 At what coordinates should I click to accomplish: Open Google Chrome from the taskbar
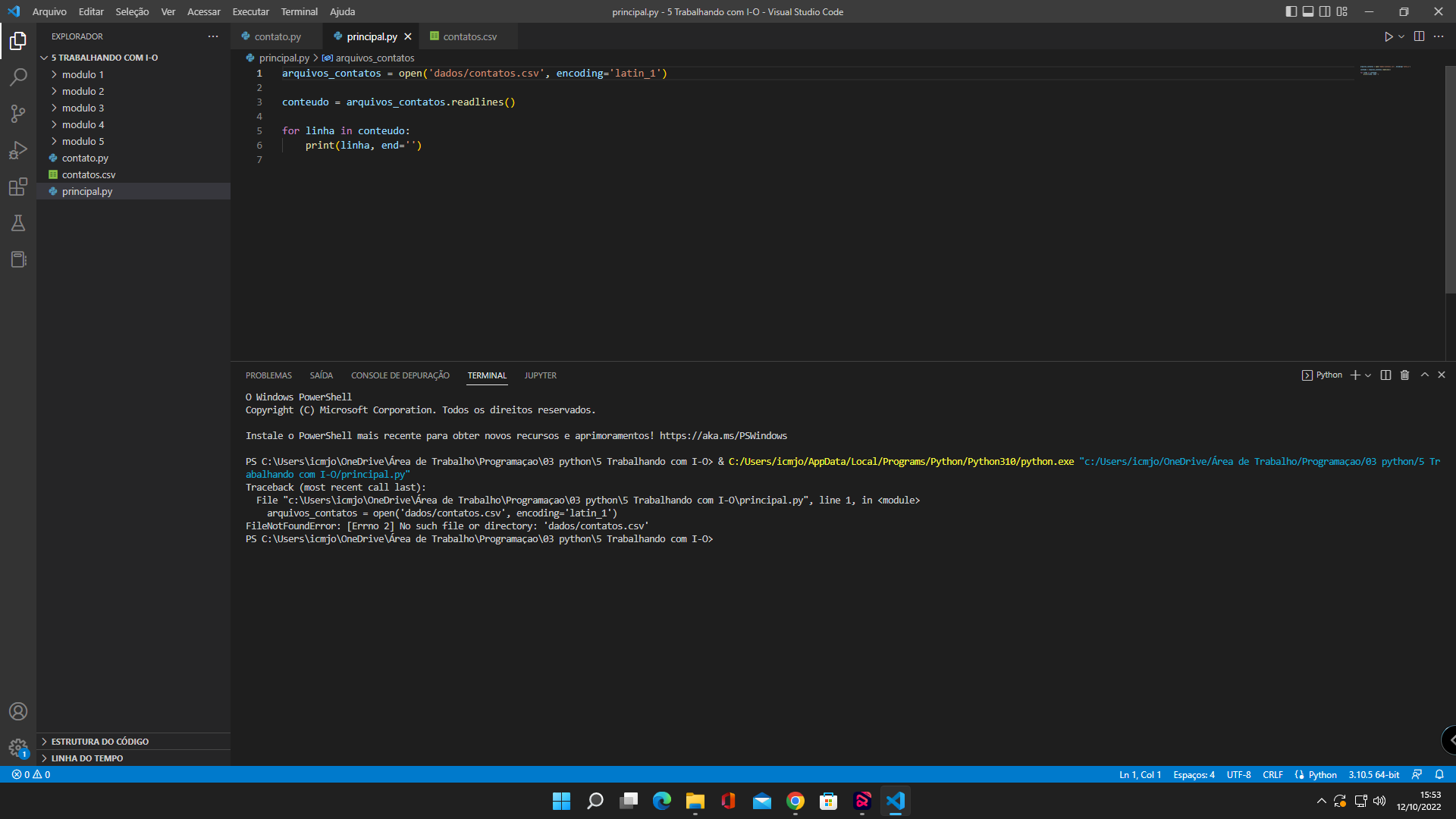coord(795,801)
